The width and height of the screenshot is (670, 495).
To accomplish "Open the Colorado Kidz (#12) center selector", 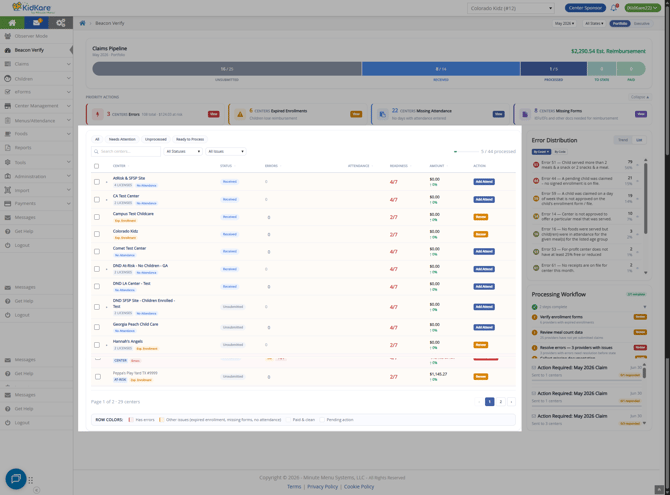I will tap(511, 8).
